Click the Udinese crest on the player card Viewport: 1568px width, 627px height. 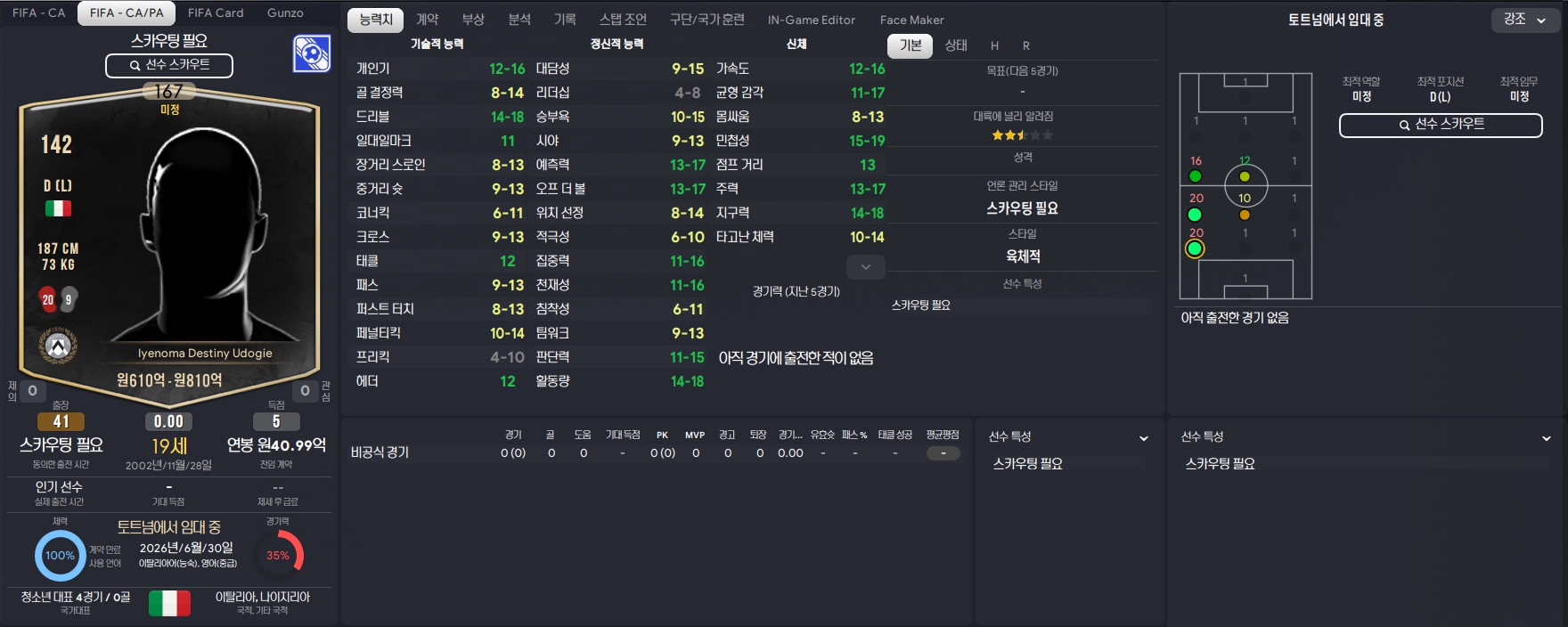click(59, 346)
